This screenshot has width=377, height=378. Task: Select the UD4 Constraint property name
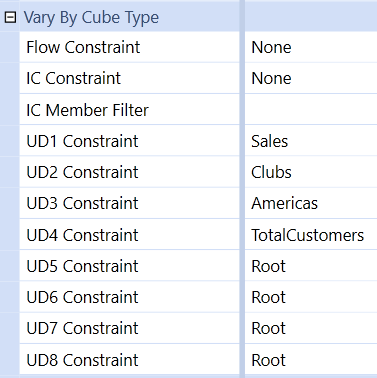pyautogui.click(x=82, y=235)
